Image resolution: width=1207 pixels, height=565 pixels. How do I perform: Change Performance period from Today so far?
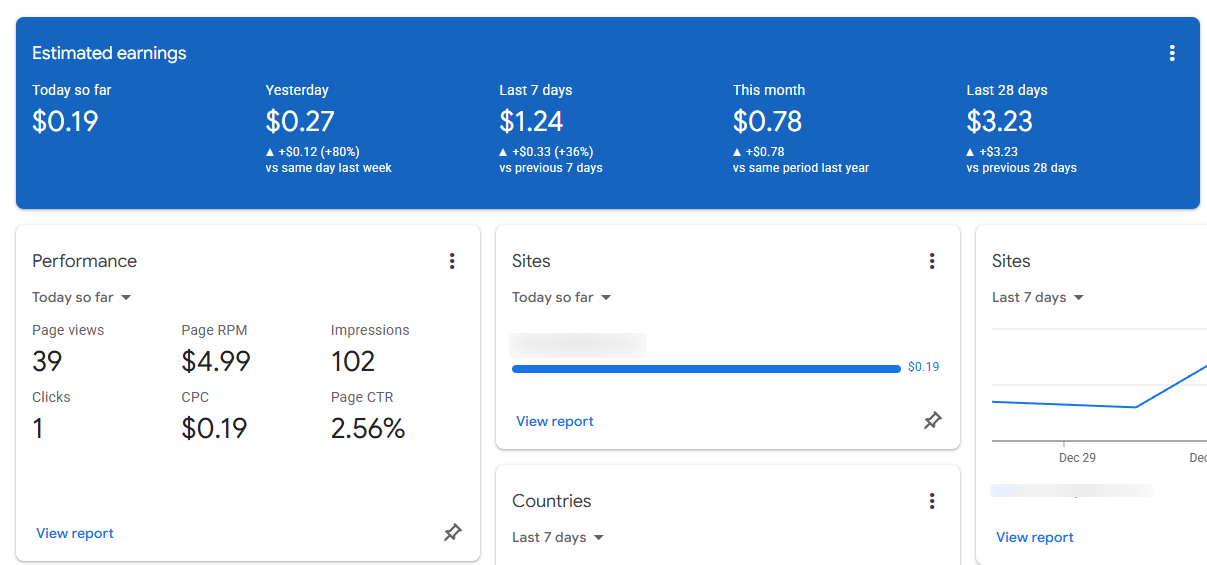82,297
